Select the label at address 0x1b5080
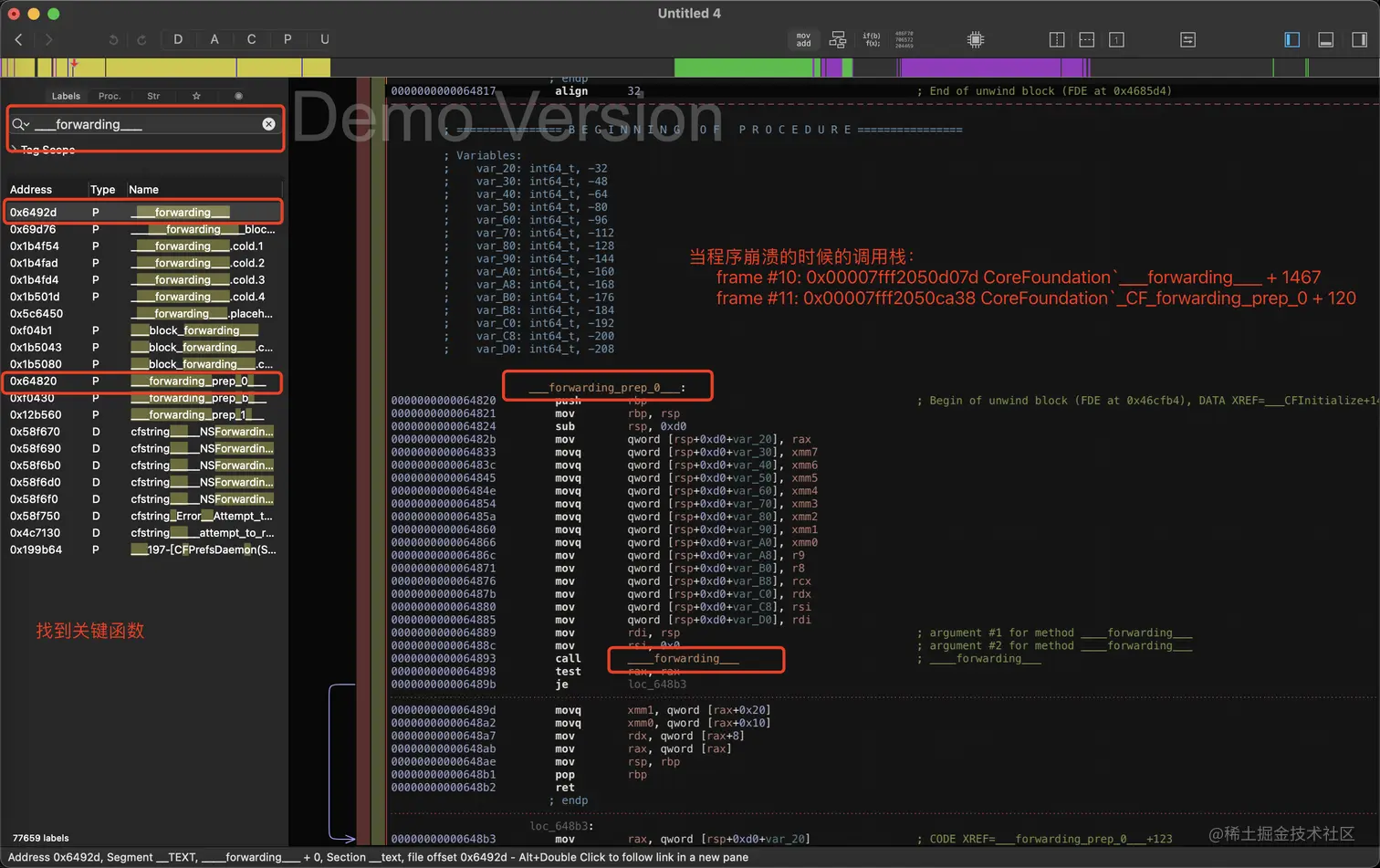 point(142,364)
